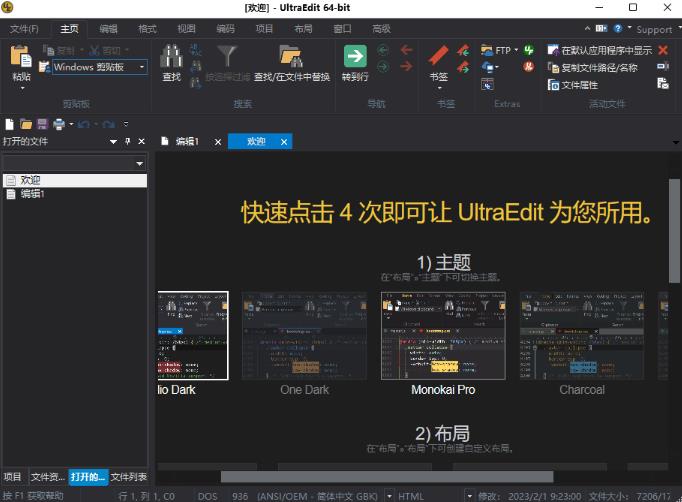This screenshot has width=682, height=502.
Task: Click the next bookmark icon with right arrow
Action: point(463,67)
